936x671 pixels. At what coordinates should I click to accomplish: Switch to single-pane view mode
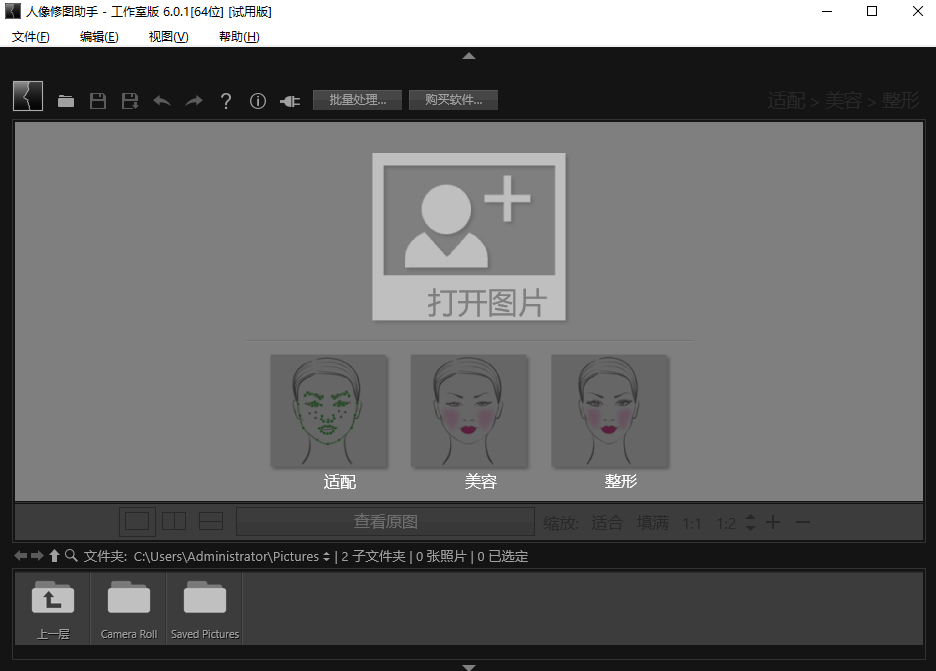(137, 520)
